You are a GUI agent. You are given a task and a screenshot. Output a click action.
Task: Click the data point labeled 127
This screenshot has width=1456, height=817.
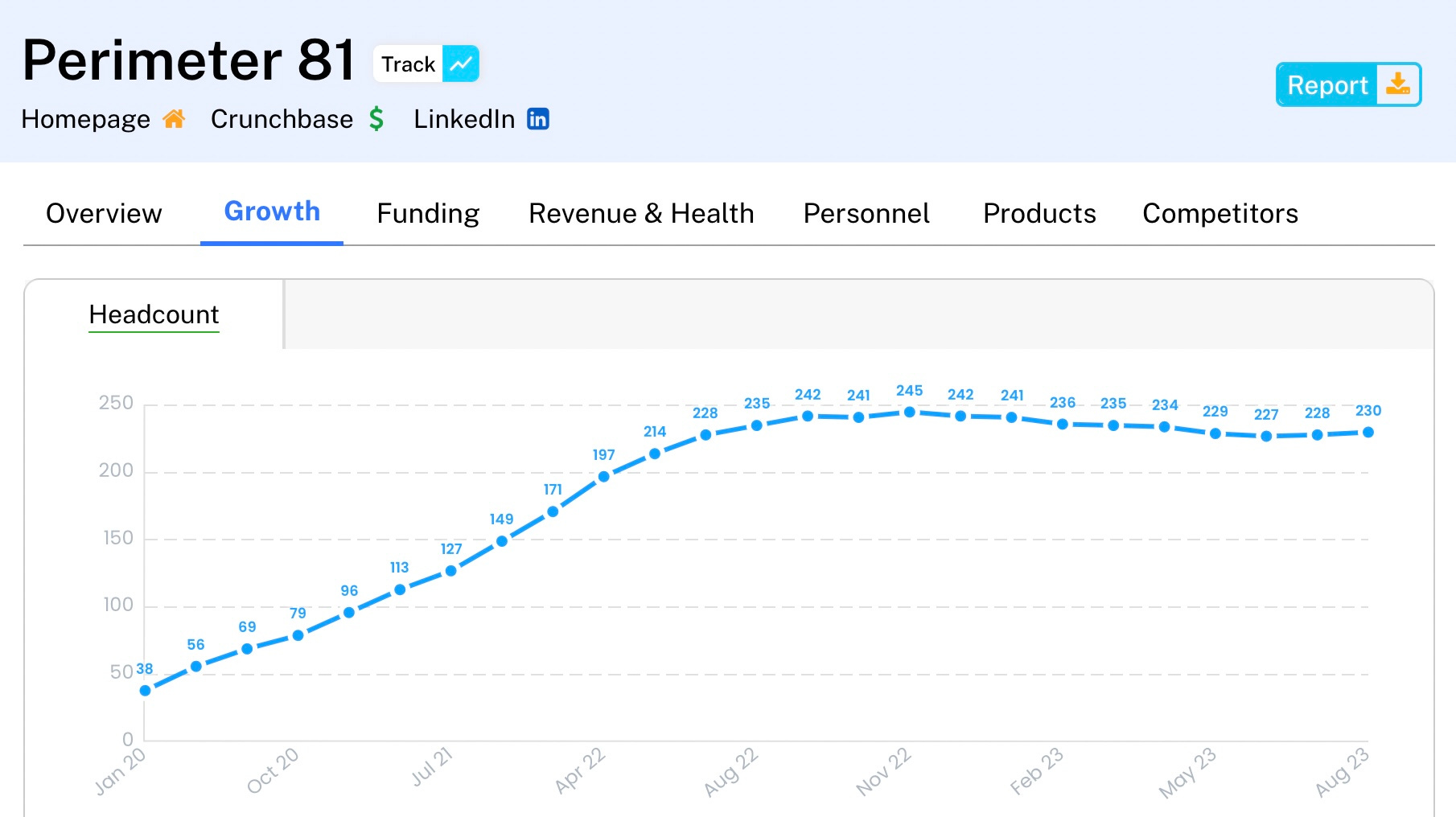[x=451, y=571]
